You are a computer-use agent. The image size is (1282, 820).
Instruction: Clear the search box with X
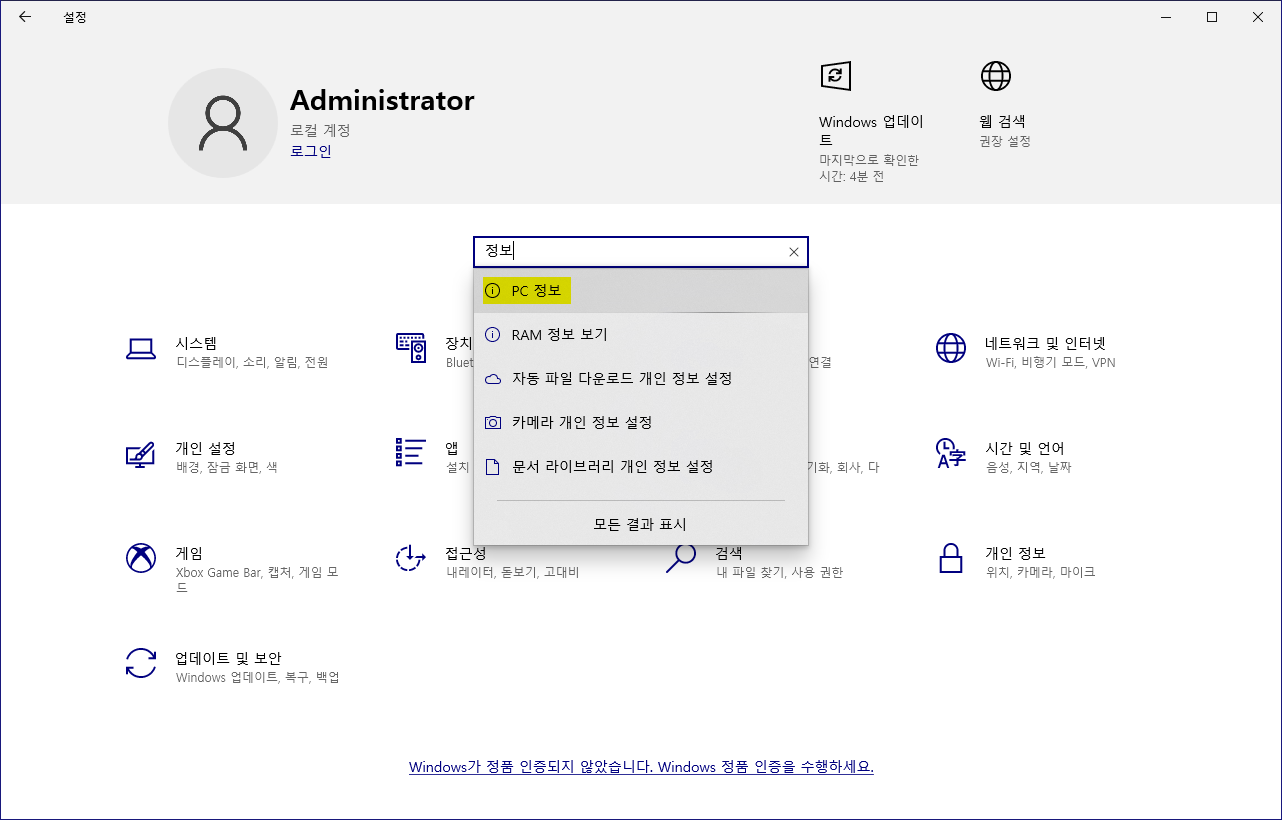793,252
